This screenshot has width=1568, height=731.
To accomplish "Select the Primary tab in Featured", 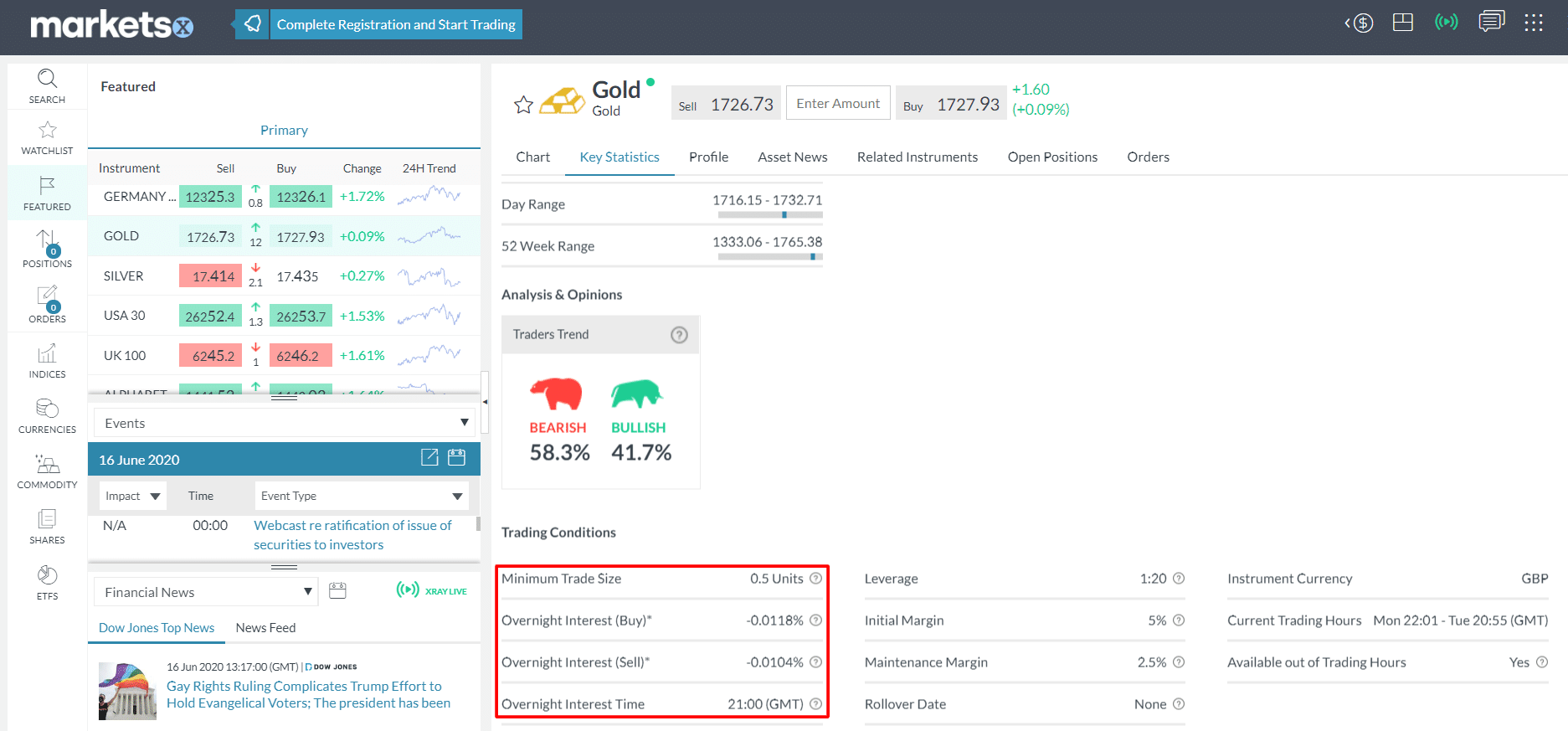I will pos(284,130).
